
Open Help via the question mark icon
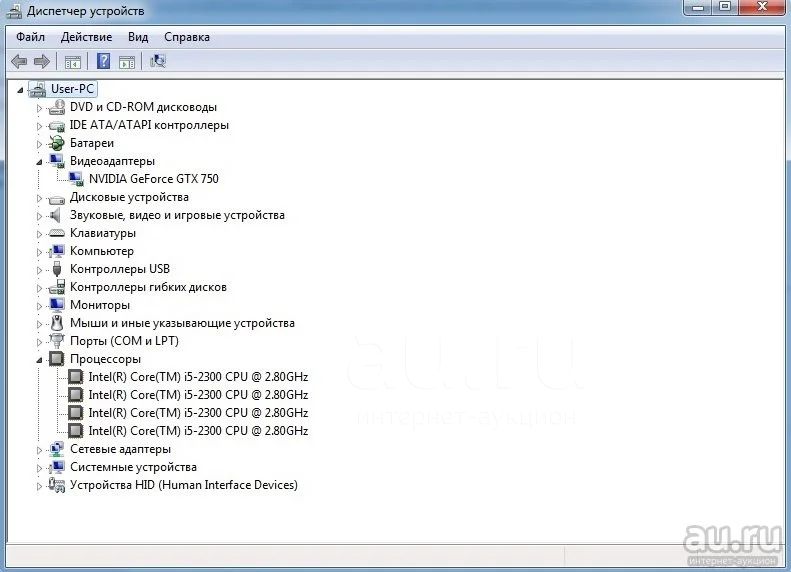(x=103, y=61)
